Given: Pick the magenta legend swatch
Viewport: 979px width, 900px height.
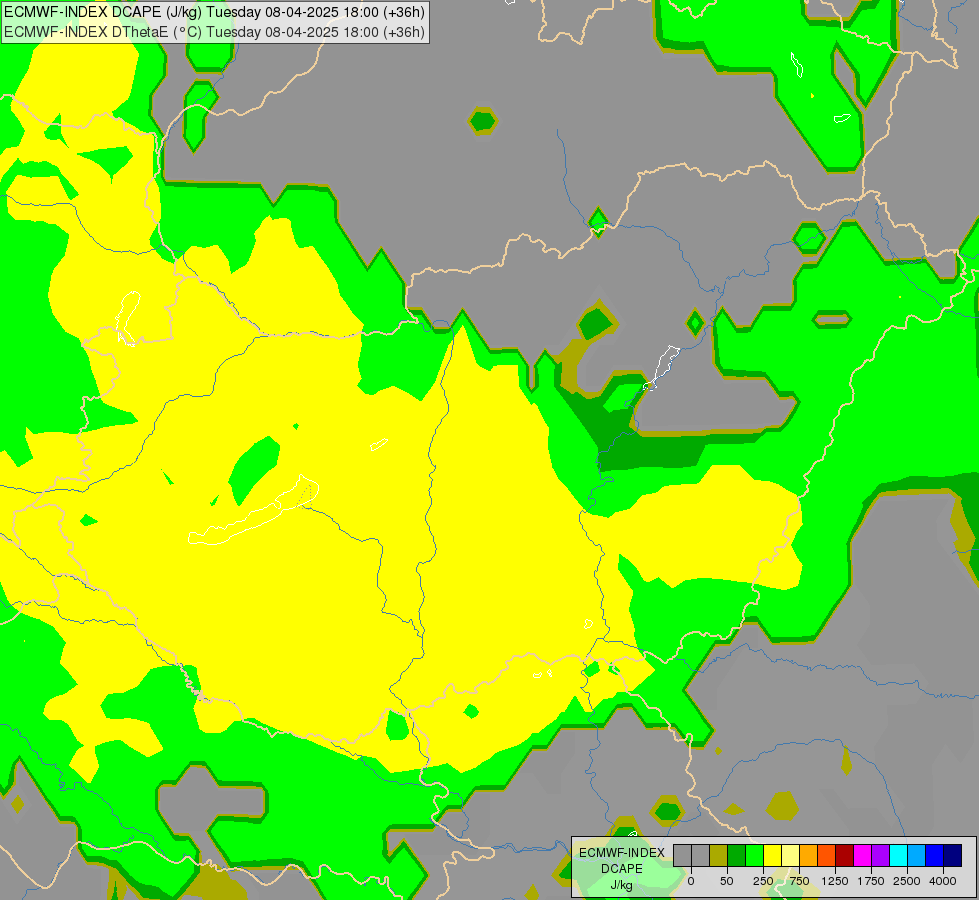Looking at the screenshot, I should point(862,855).
